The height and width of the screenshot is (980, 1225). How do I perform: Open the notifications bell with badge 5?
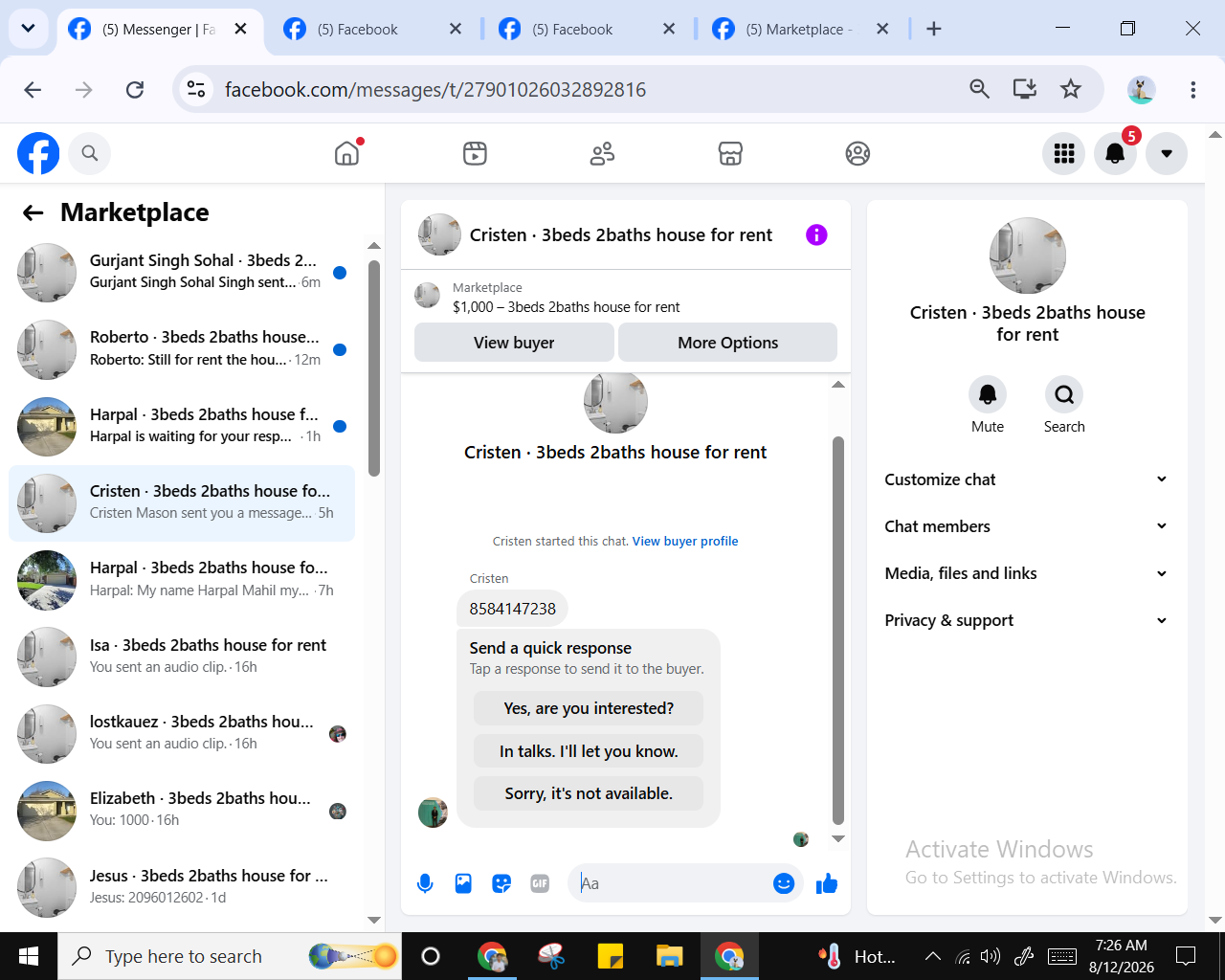point(1115,153)
